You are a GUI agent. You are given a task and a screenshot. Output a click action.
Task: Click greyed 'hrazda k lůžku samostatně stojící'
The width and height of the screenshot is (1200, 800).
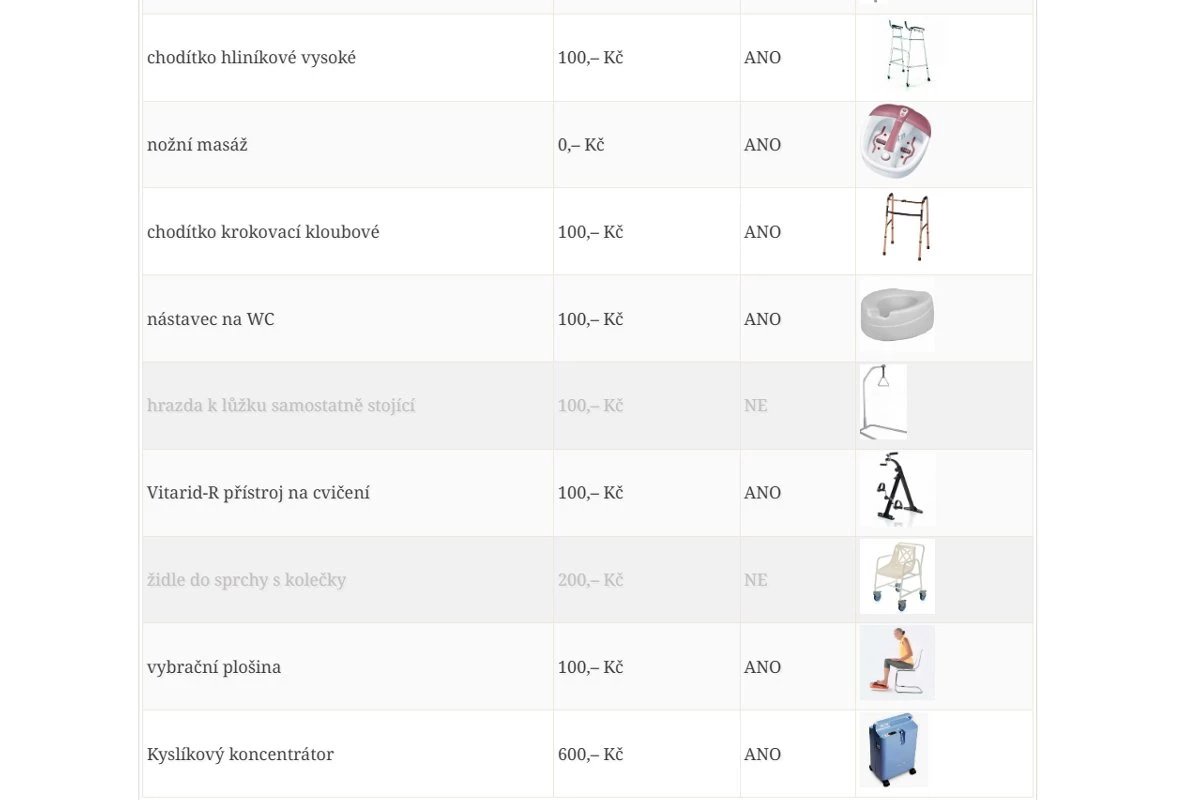[281, 406]
